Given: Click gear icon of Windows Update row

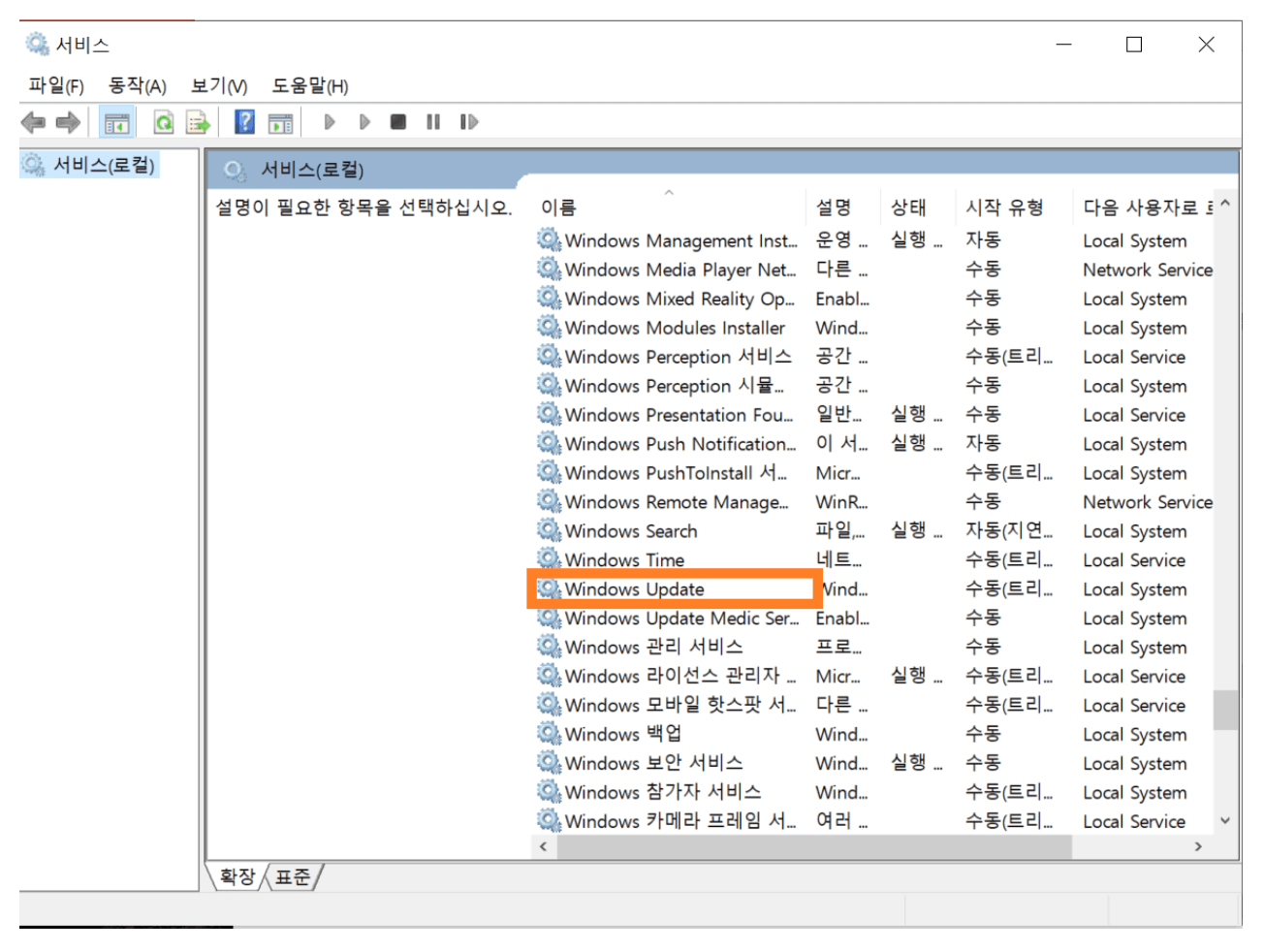Looking at the screenshot, I should pyautogui.click(x=550, y=588).
